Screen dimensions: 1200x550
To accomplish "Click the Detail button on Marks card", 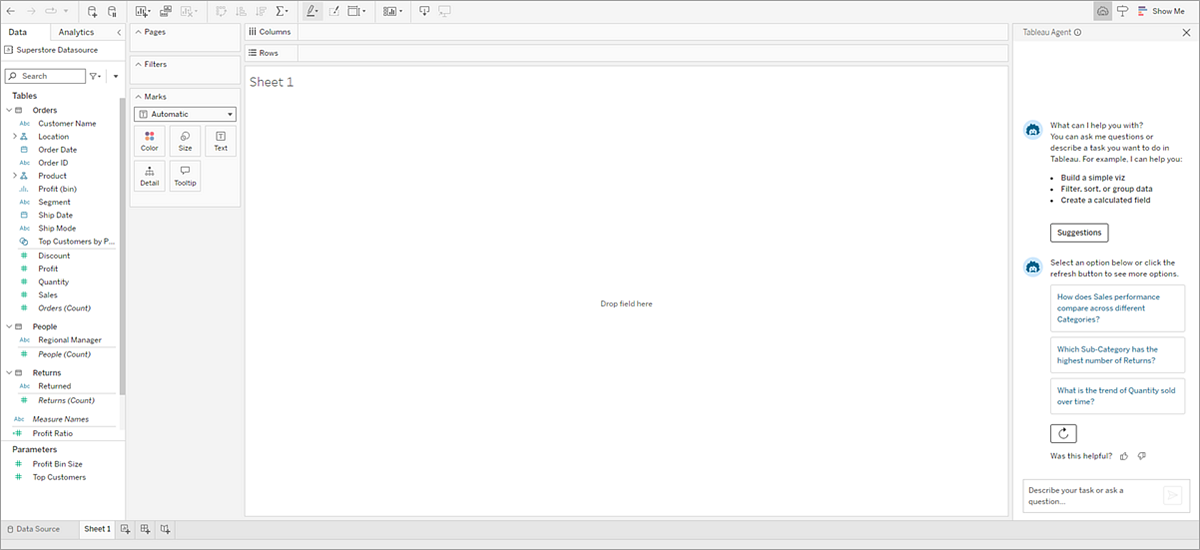I will (149, 175).
